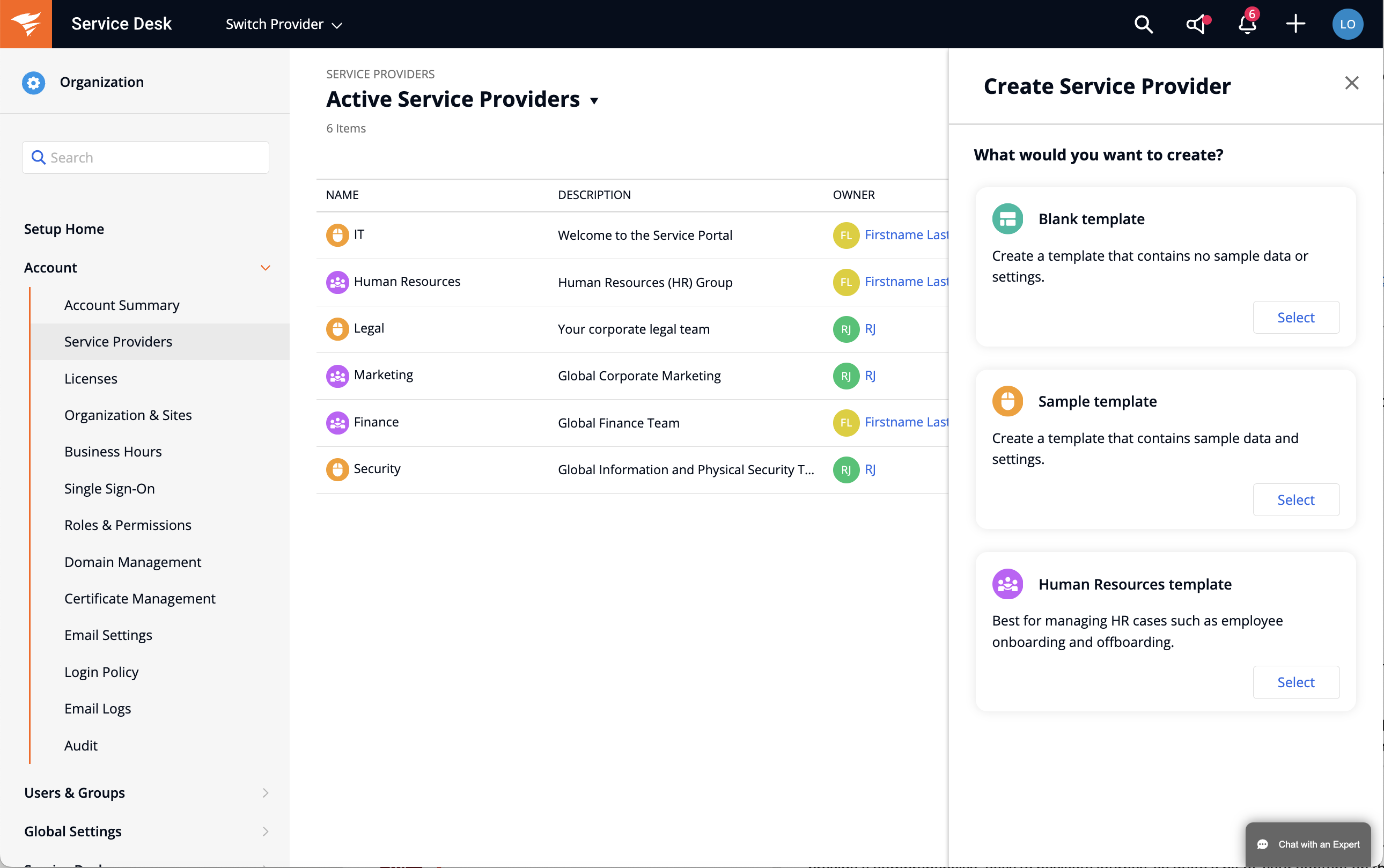This screenshot has height=868, width=1384.
Task: Open the RJ owner link for Legal
Action: coord(870,329)
